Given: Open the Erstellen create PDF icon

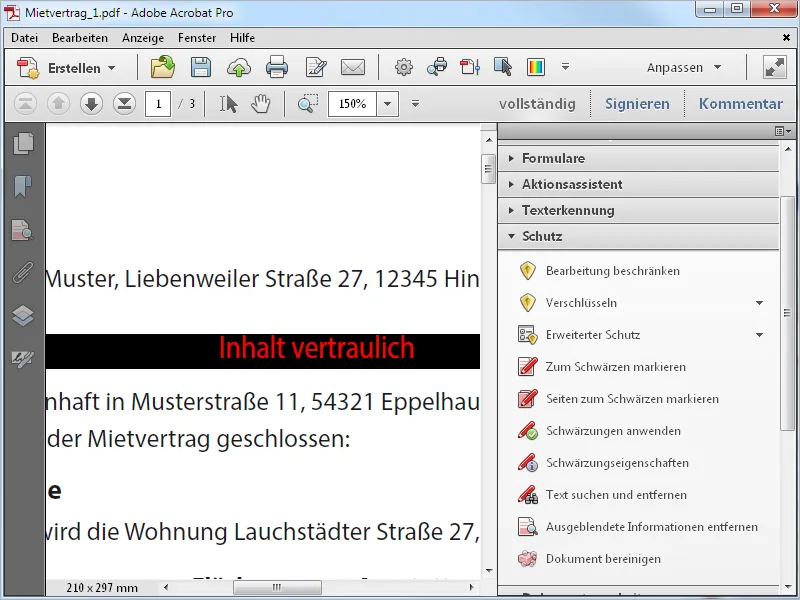Looking at the screenshot, I should pos(28,68).
